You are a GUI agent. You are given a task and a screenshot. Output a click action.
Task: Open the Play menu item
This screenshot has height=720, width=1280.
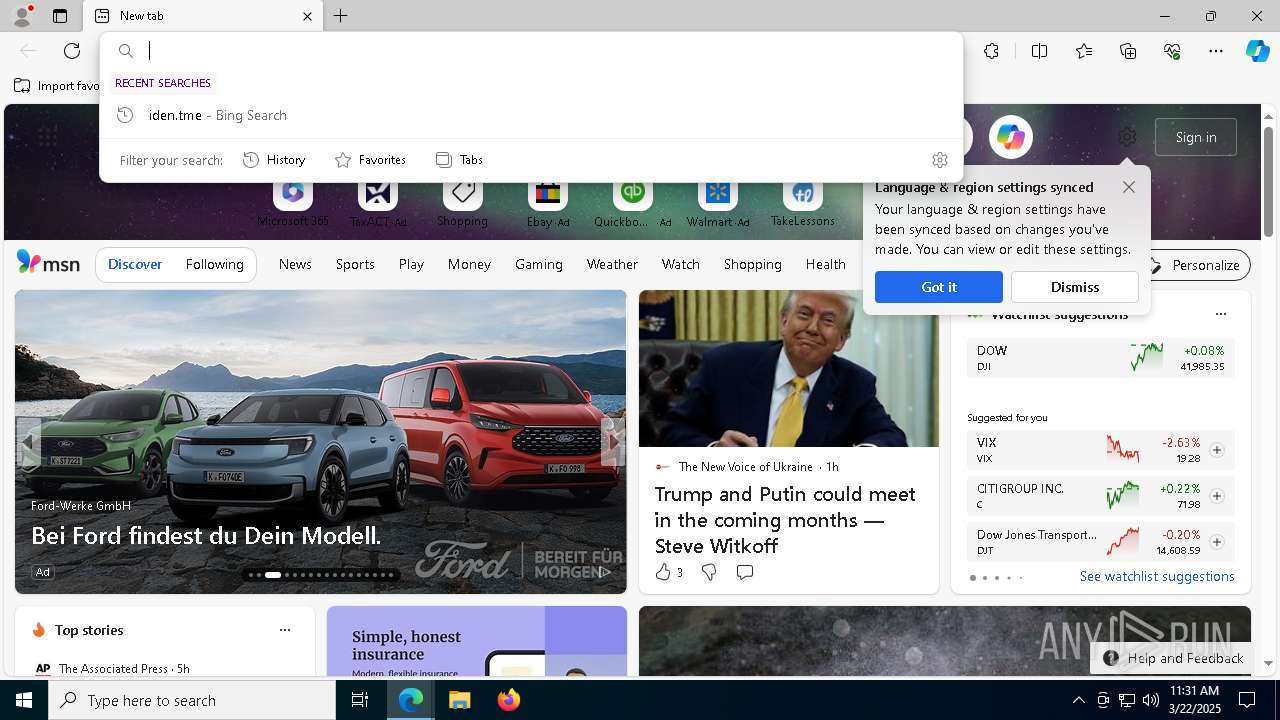click(411, 264)
